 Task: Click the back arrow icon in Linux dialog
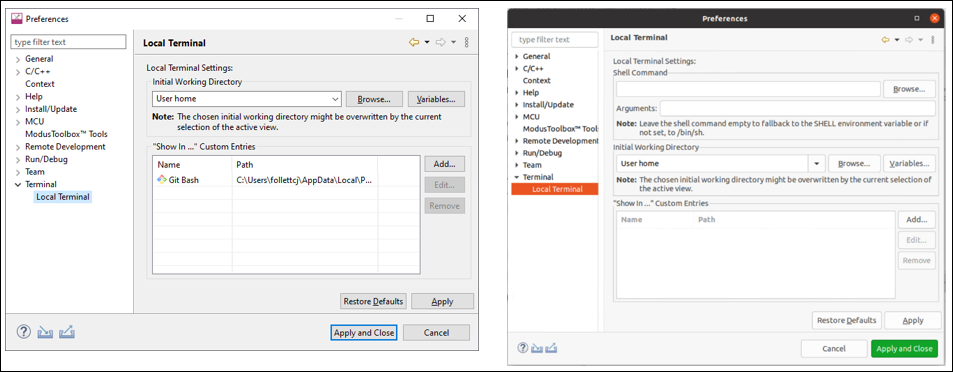pyautogui.click(x=886, y=40)
